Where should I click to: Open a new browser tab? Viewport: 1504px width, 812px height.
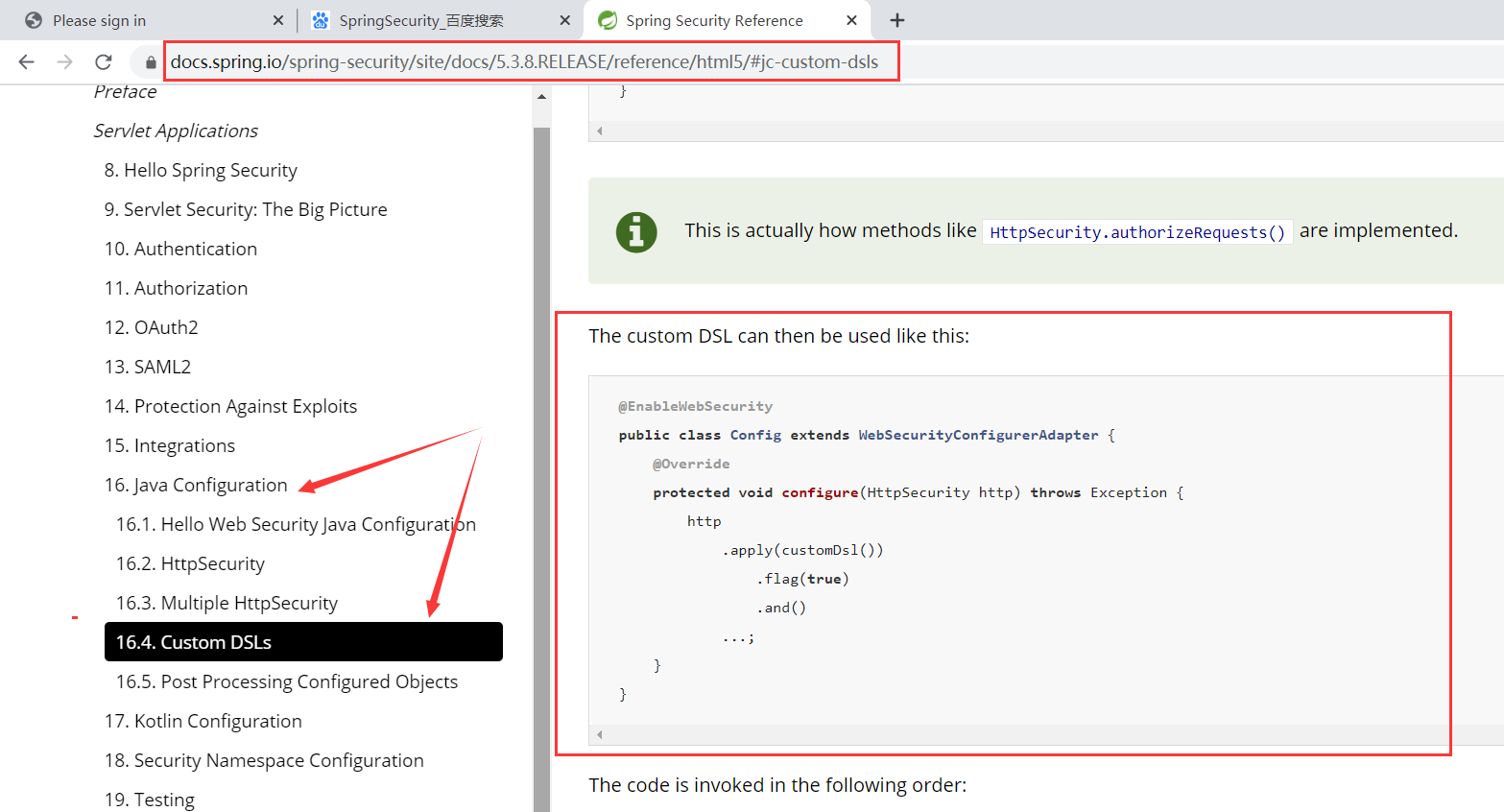pos(897,20)
